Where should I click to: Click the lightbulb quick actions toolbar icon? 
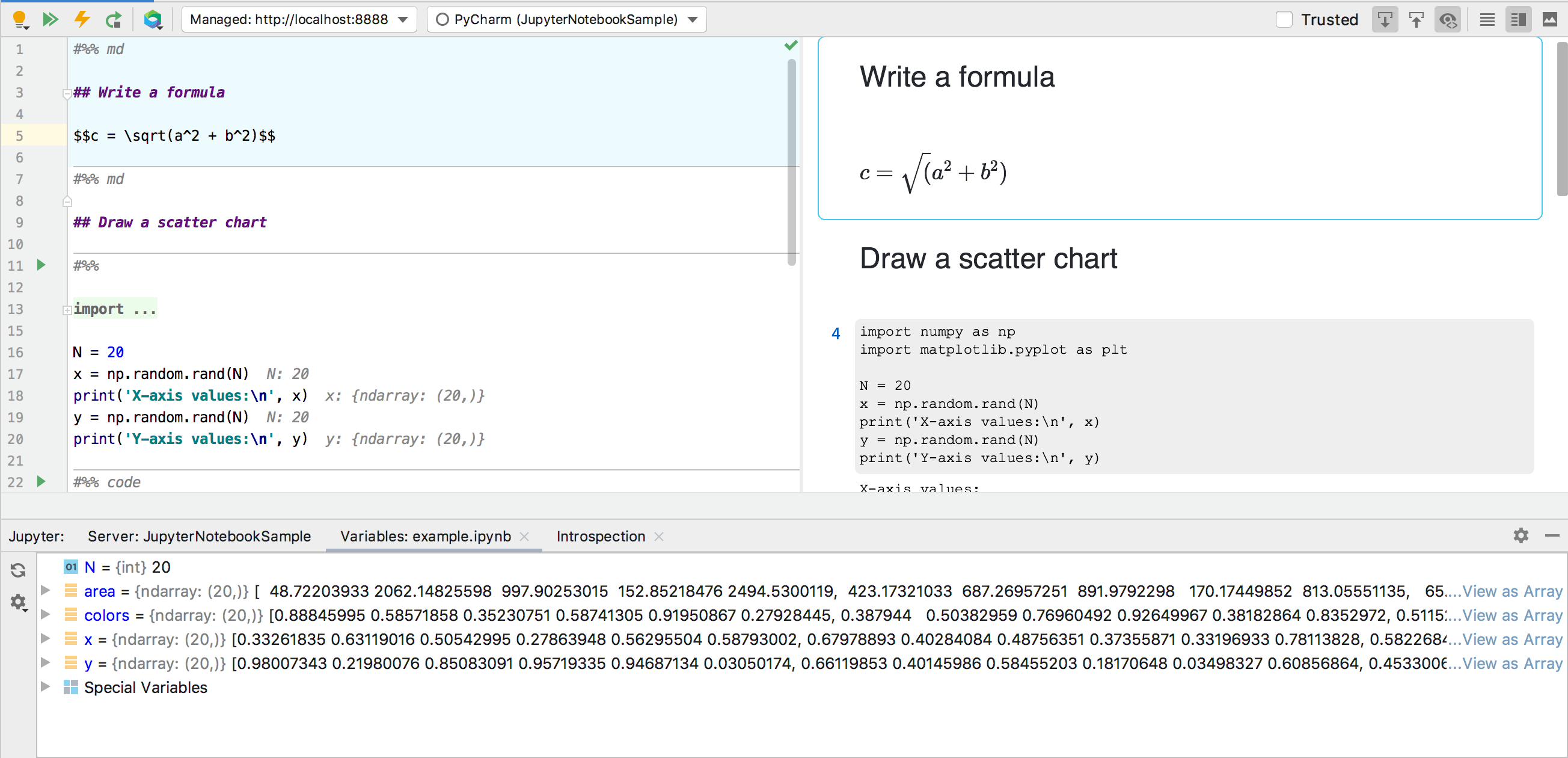(20, 19)
